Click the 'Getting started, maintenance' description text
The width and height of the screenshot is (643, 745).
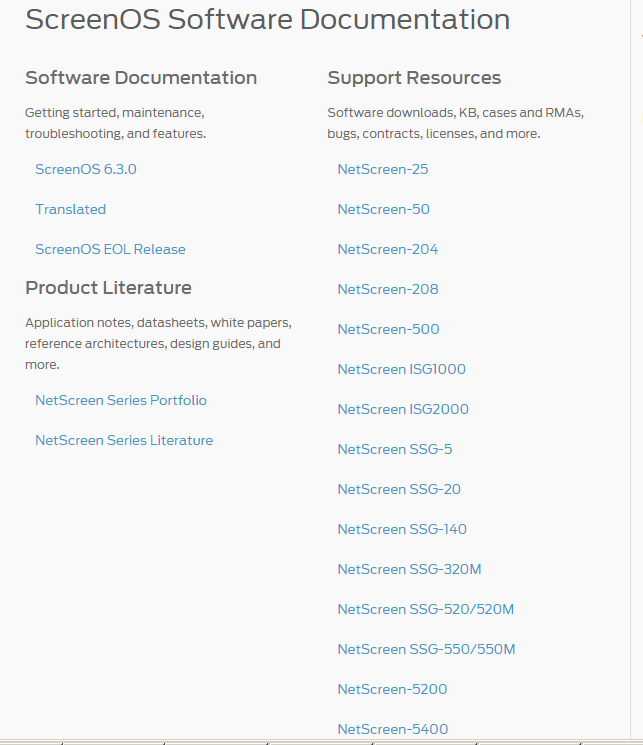115,123
